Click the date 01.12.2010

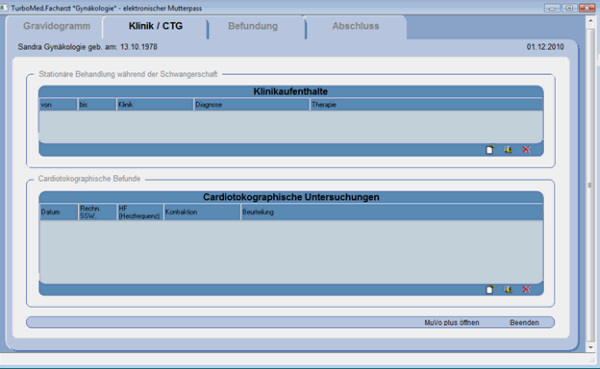click(545, 47)
